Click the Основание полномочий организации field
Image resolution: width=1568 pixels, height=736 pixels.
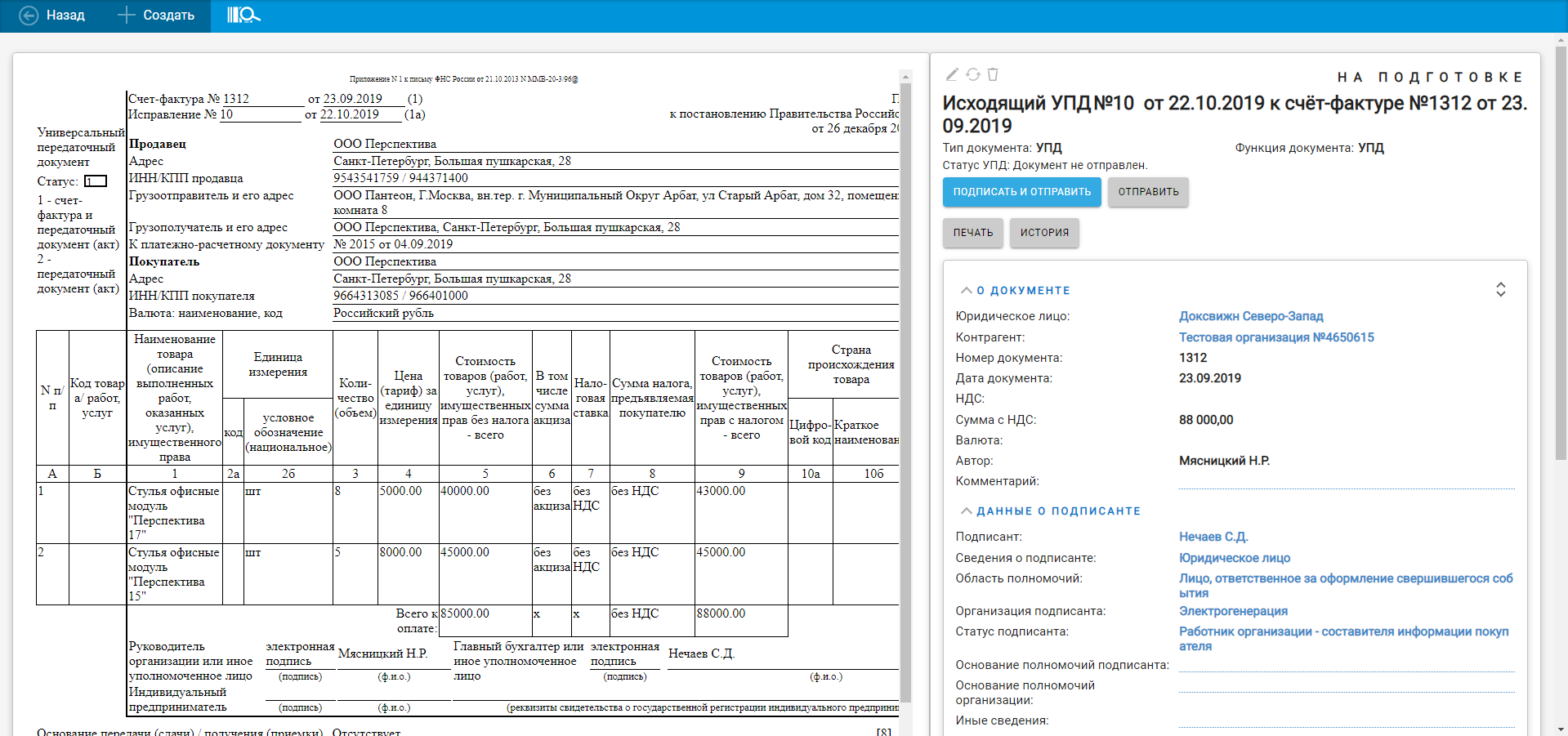[x=1347, y=685]
